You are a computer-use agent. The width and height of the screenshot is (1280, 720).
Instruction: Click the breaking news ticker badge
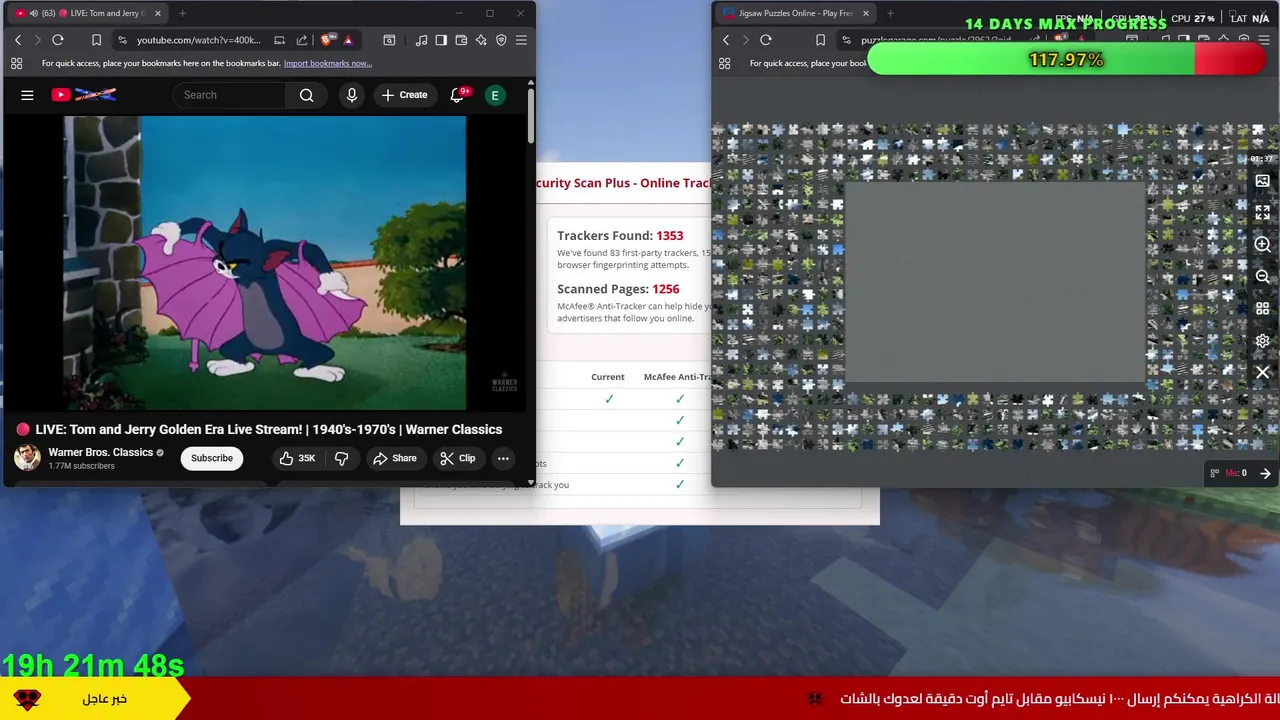pos(93,699)
